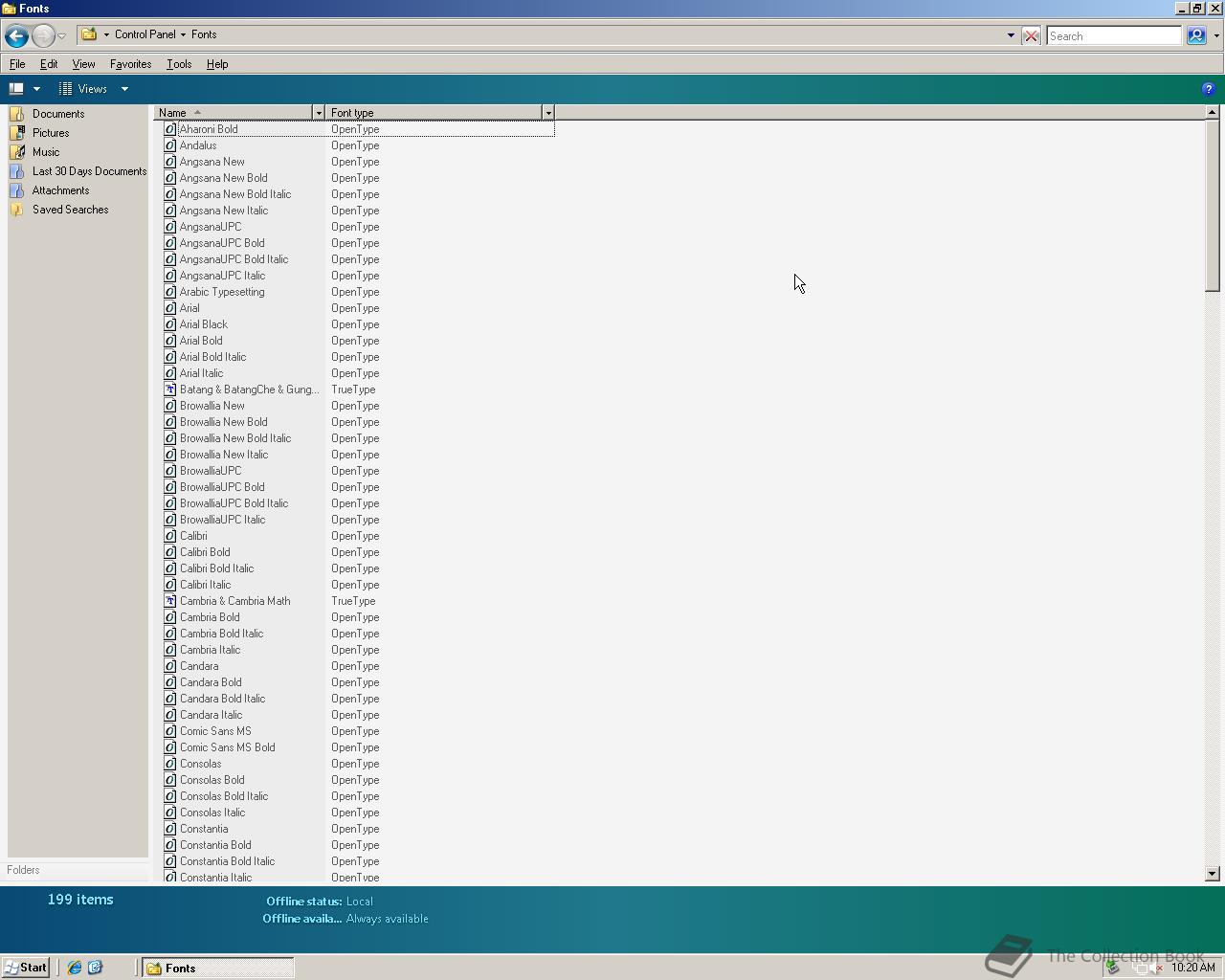The height and width of the screenshot is (980, 1225).
Task: Select Candara Bold font name
Action: pos(211,682)
